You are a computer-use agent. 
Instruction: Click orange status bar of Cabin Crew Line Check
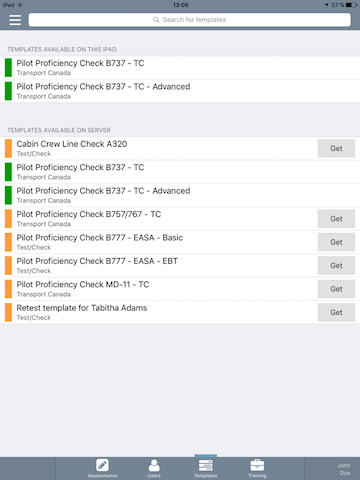(x=8, y=148)
